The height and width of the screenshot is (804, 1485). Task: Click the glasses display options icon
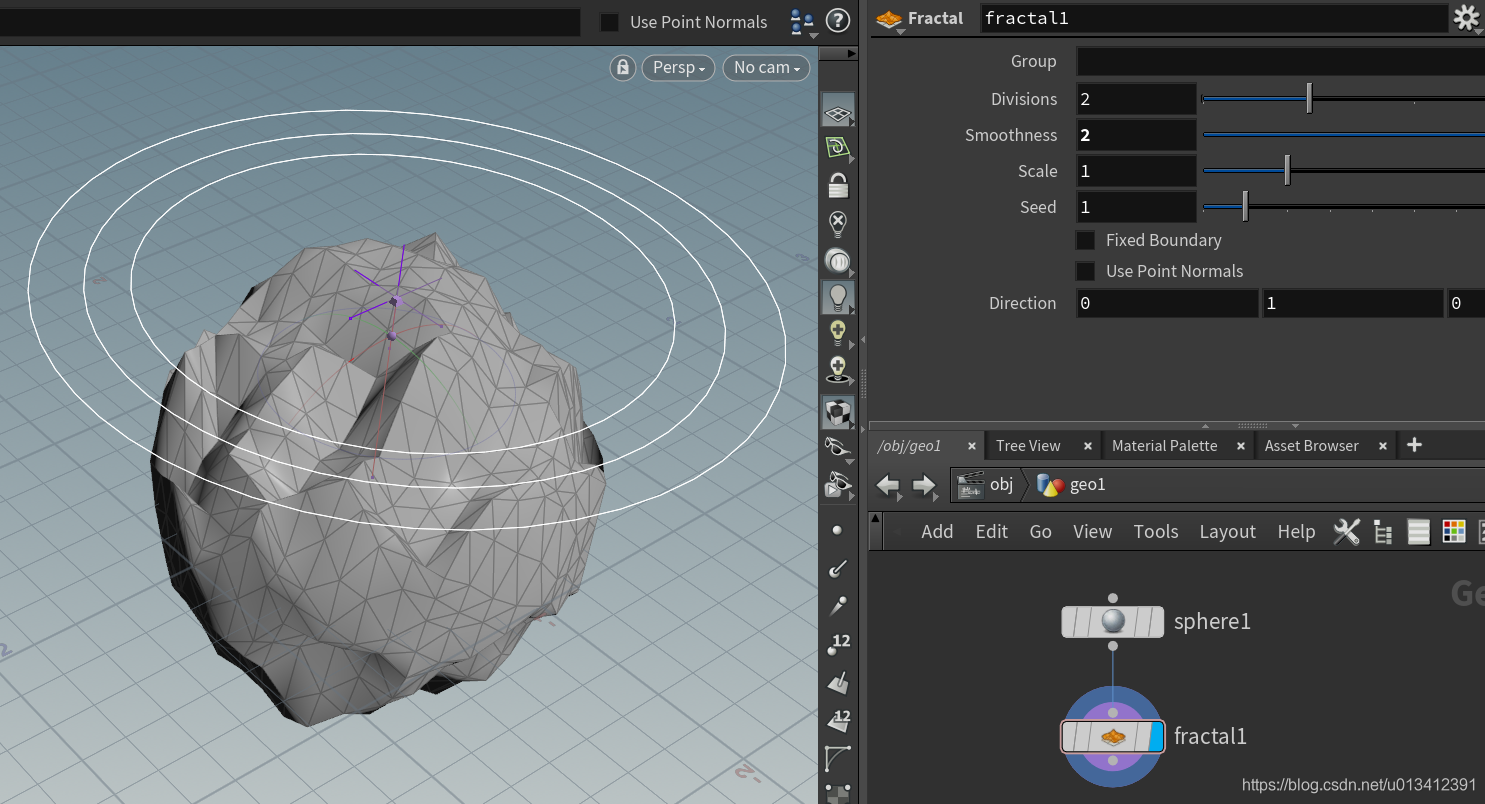[x=838, y=448]
